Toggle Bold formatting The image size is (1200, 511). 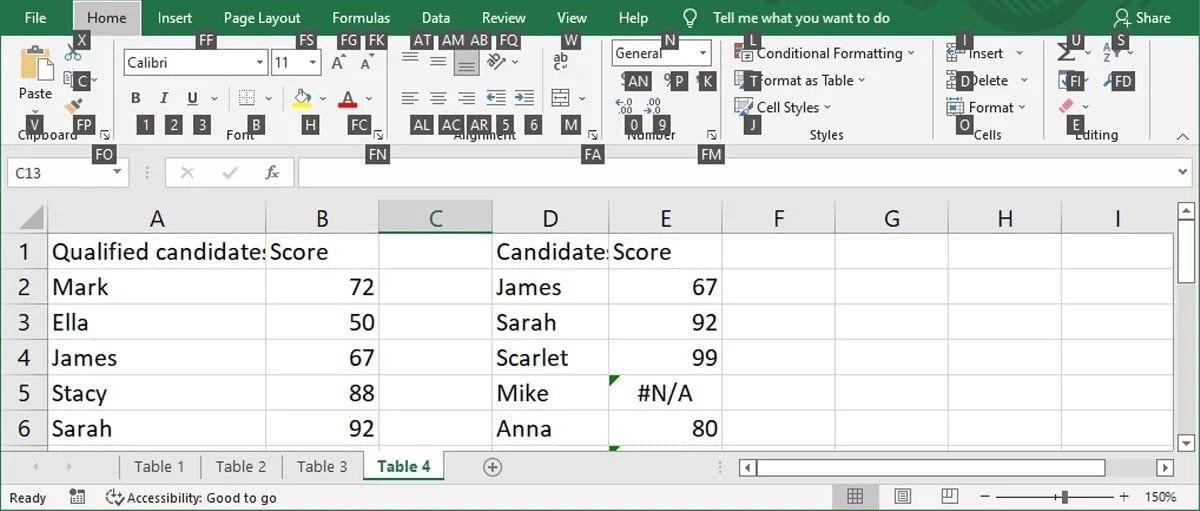[x=136, y=98]
